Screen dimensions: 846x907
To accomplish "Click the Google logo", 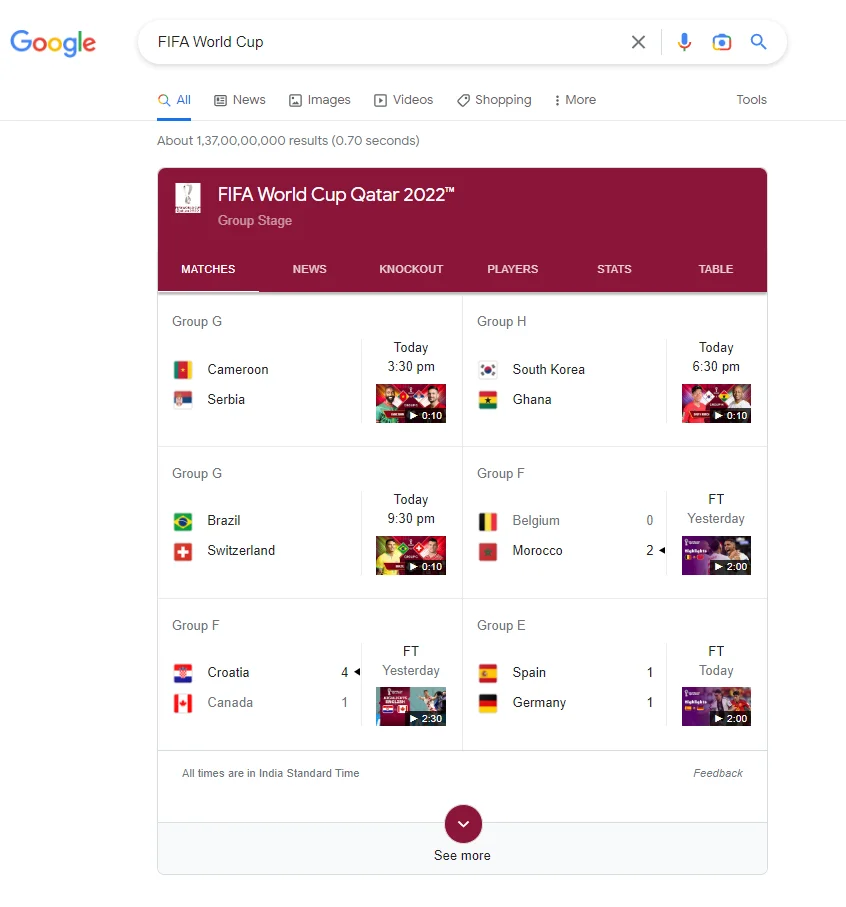I will (53, 42).
